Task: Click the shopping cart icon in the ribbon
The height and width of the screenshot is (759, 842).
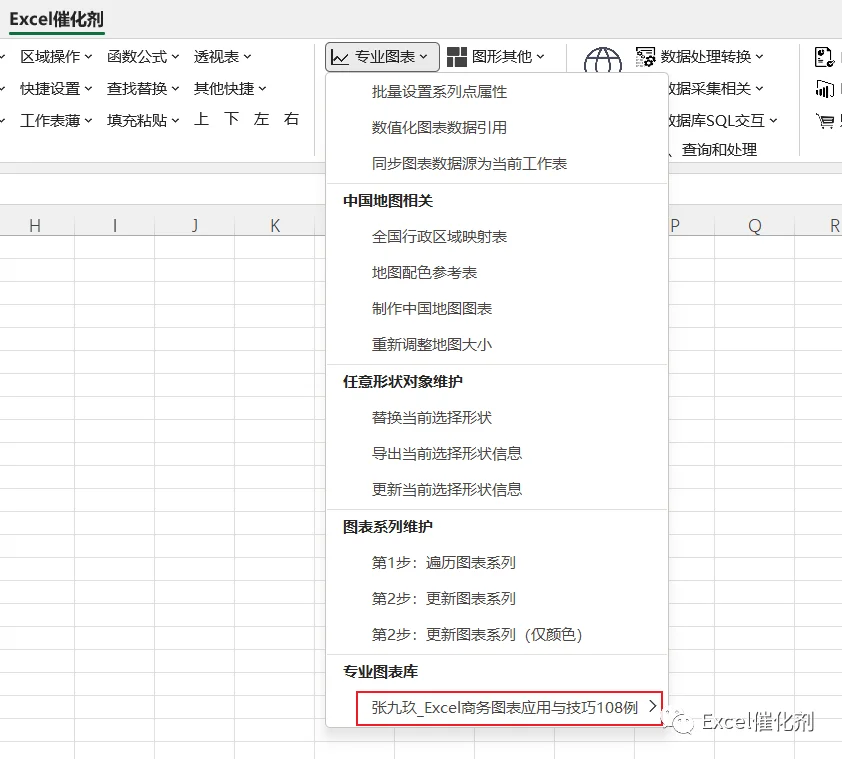Action: tap(825, 121)
